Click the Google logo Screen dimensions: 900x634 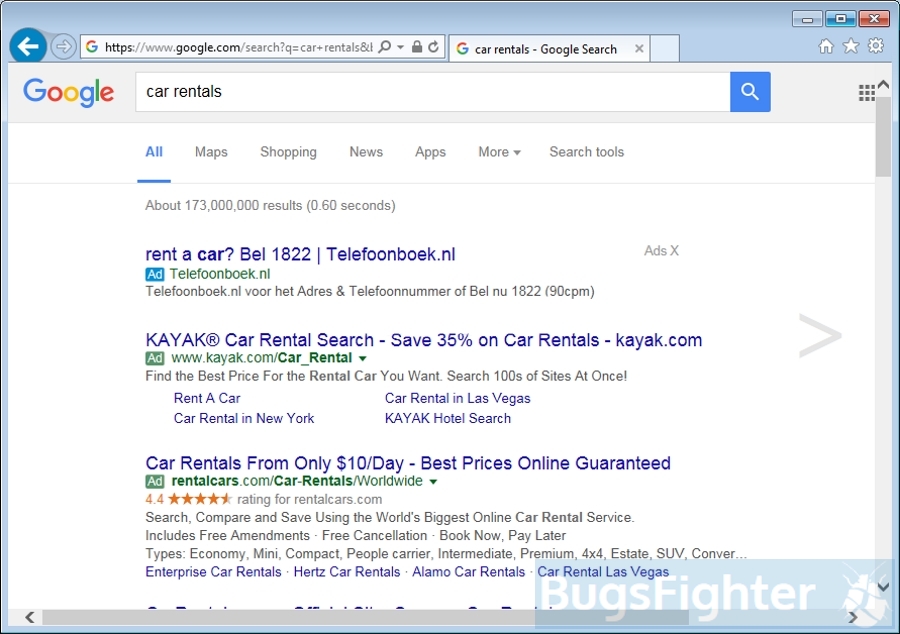tap(68, 92)
